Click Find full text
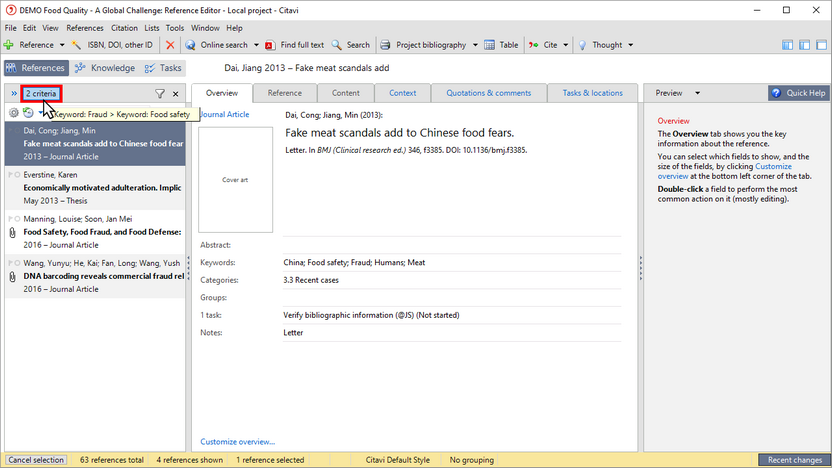The height and width of the screenshot is (468, 832). [294, 45]
